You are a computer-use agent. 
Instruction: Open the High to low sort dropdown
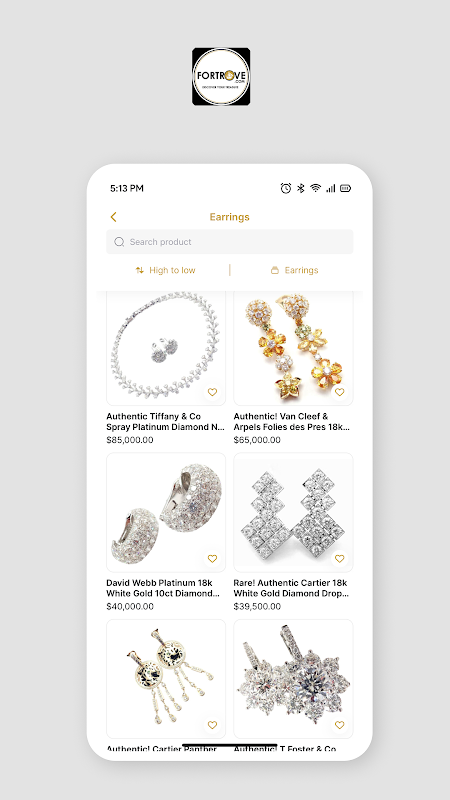[165, 270]
